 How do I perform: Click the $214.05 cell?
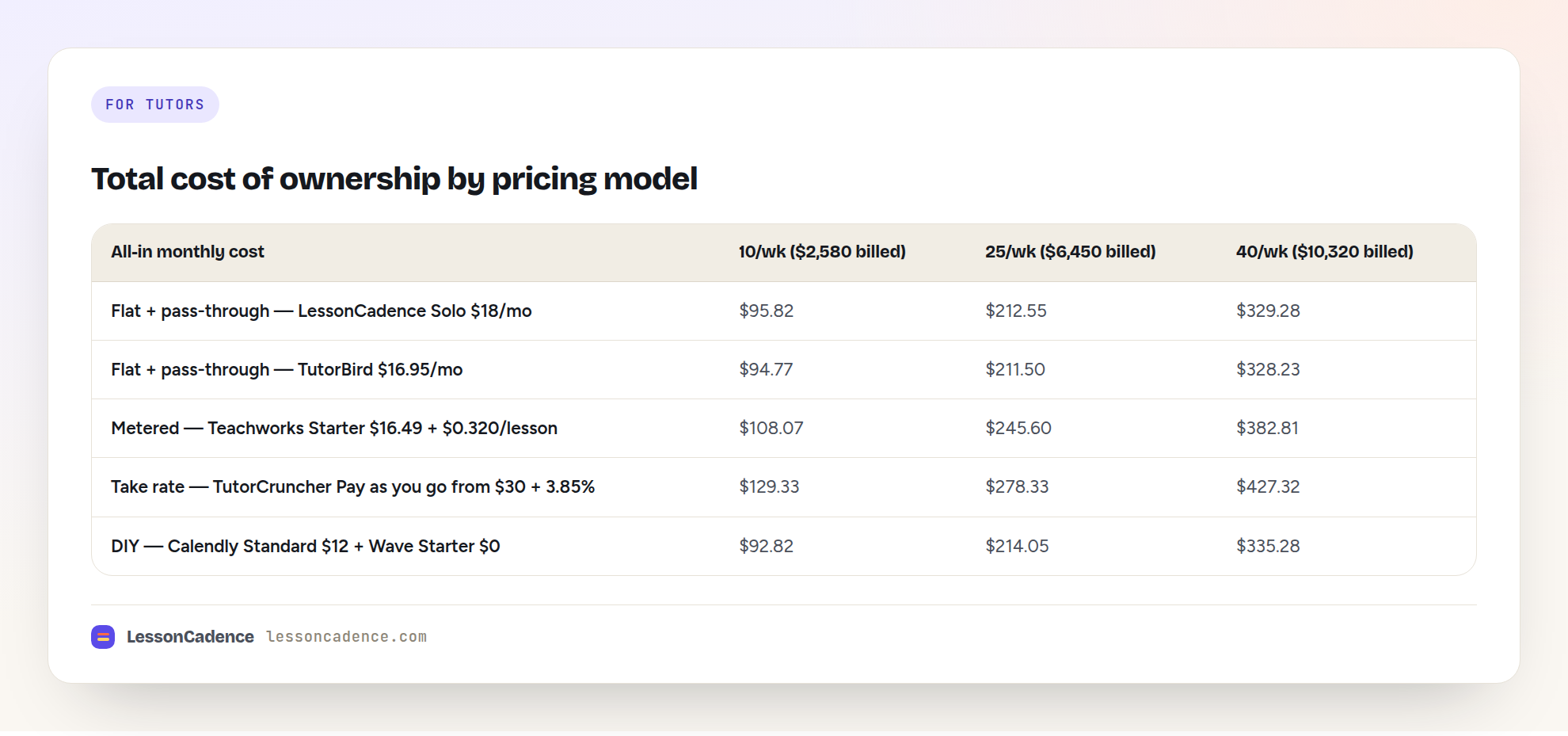pos(1017,547)
